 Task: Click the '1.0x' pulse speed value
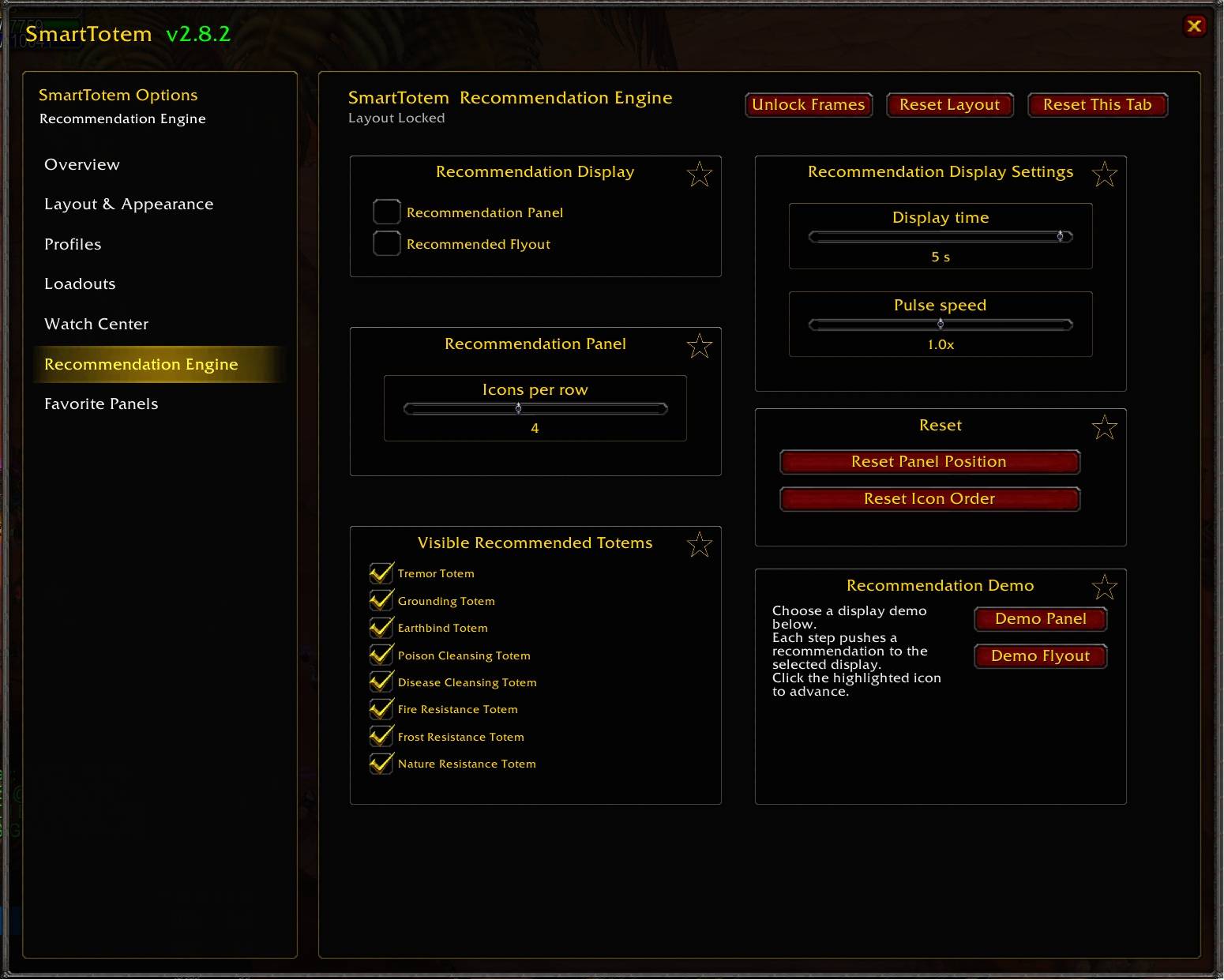click(941, 344)
